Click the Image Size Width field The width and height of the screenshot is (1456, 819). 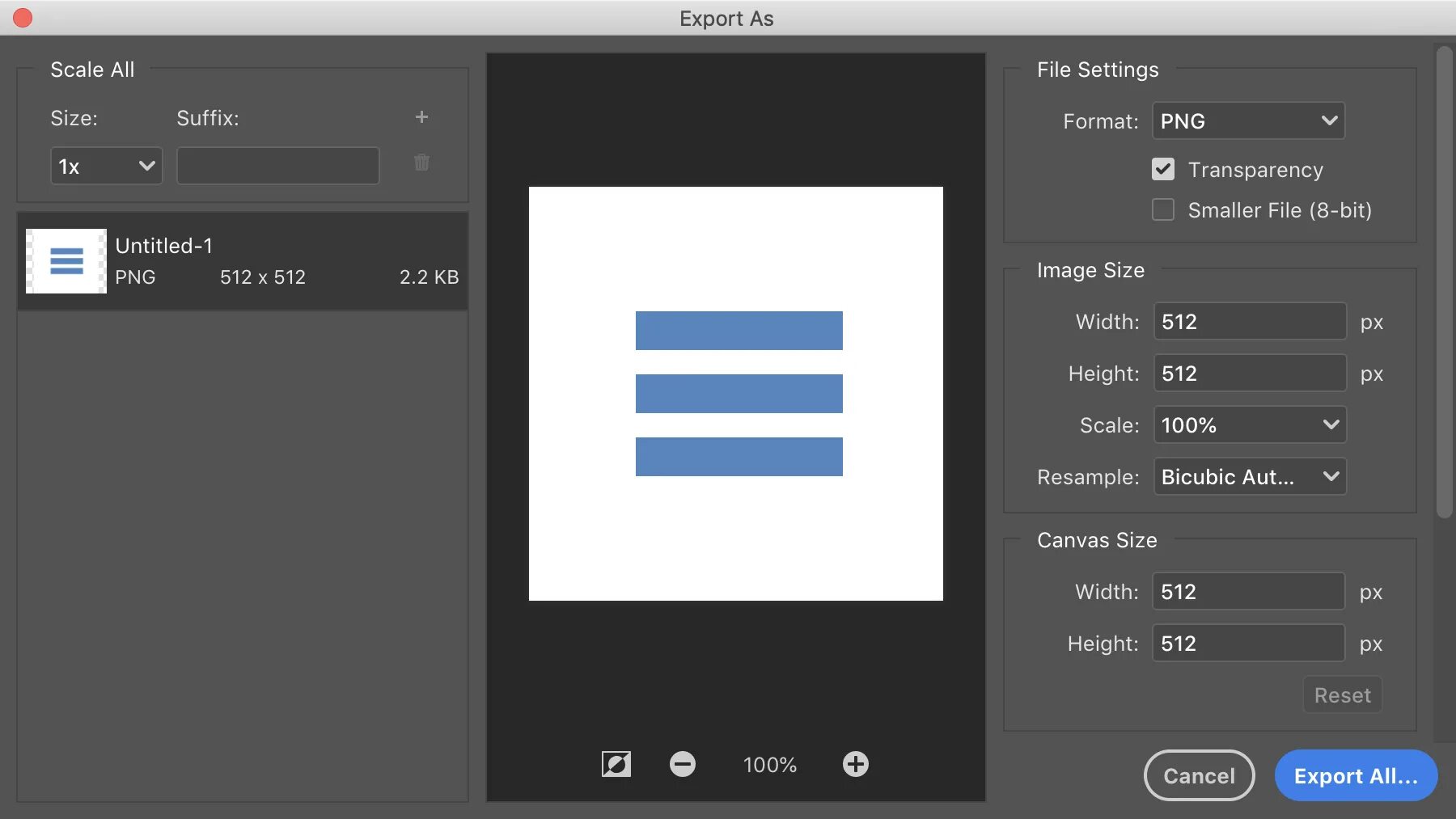tap(1250, 321)
